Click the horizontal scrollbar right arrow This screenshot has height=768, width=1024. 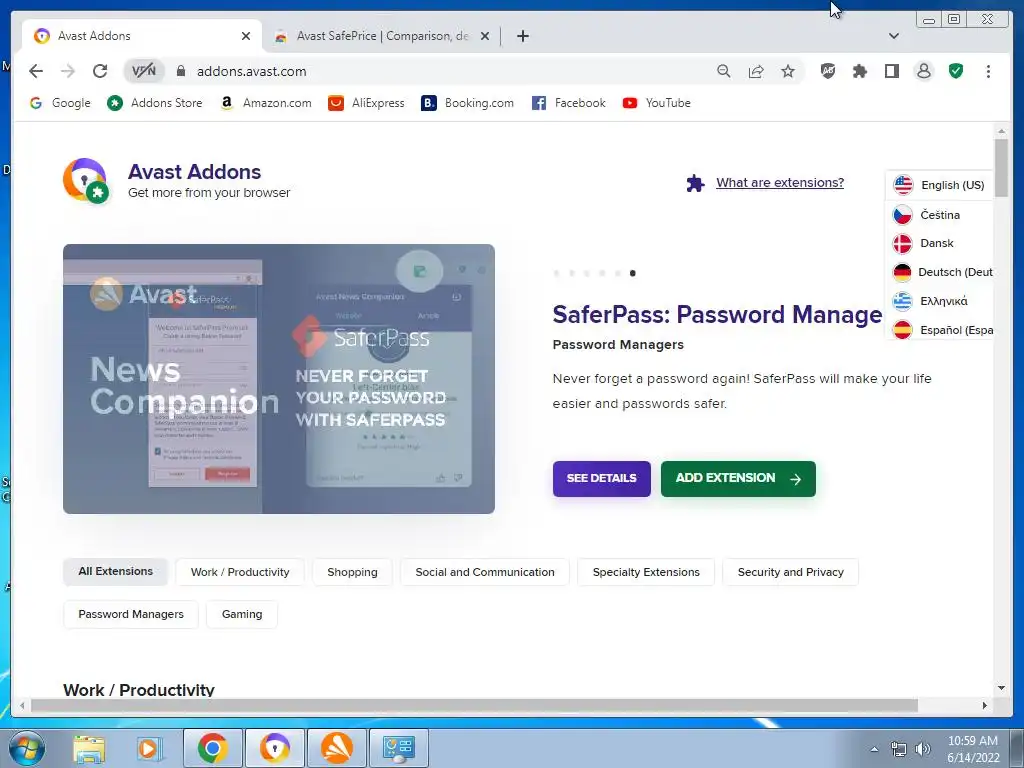pyautogui.click(x=985, y=705)
